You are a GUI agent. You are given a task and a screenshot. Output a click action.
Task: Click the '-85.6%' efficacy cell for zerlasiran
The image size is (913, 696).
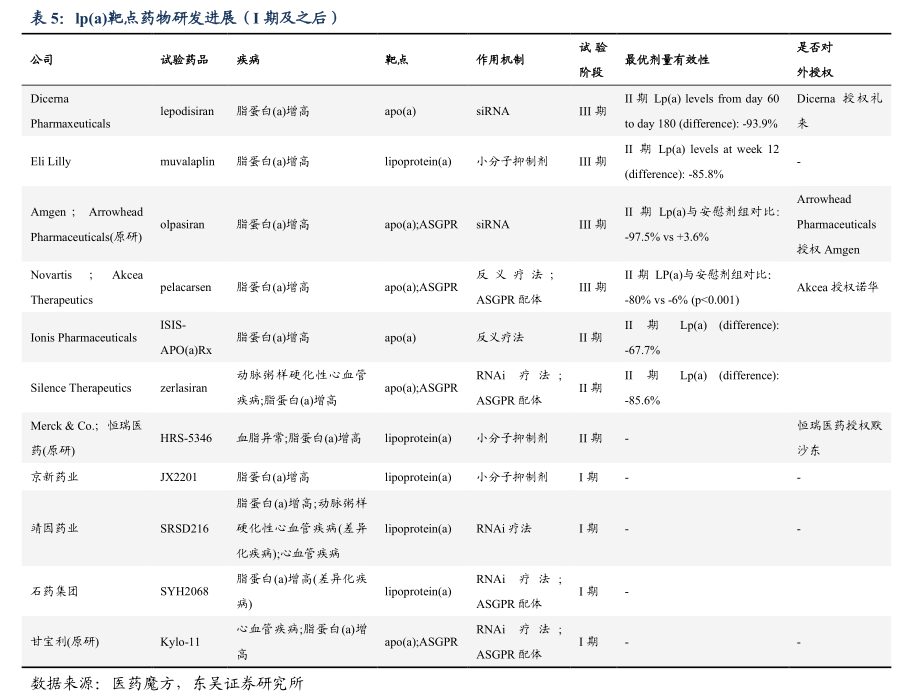click(x=702, y=388)
